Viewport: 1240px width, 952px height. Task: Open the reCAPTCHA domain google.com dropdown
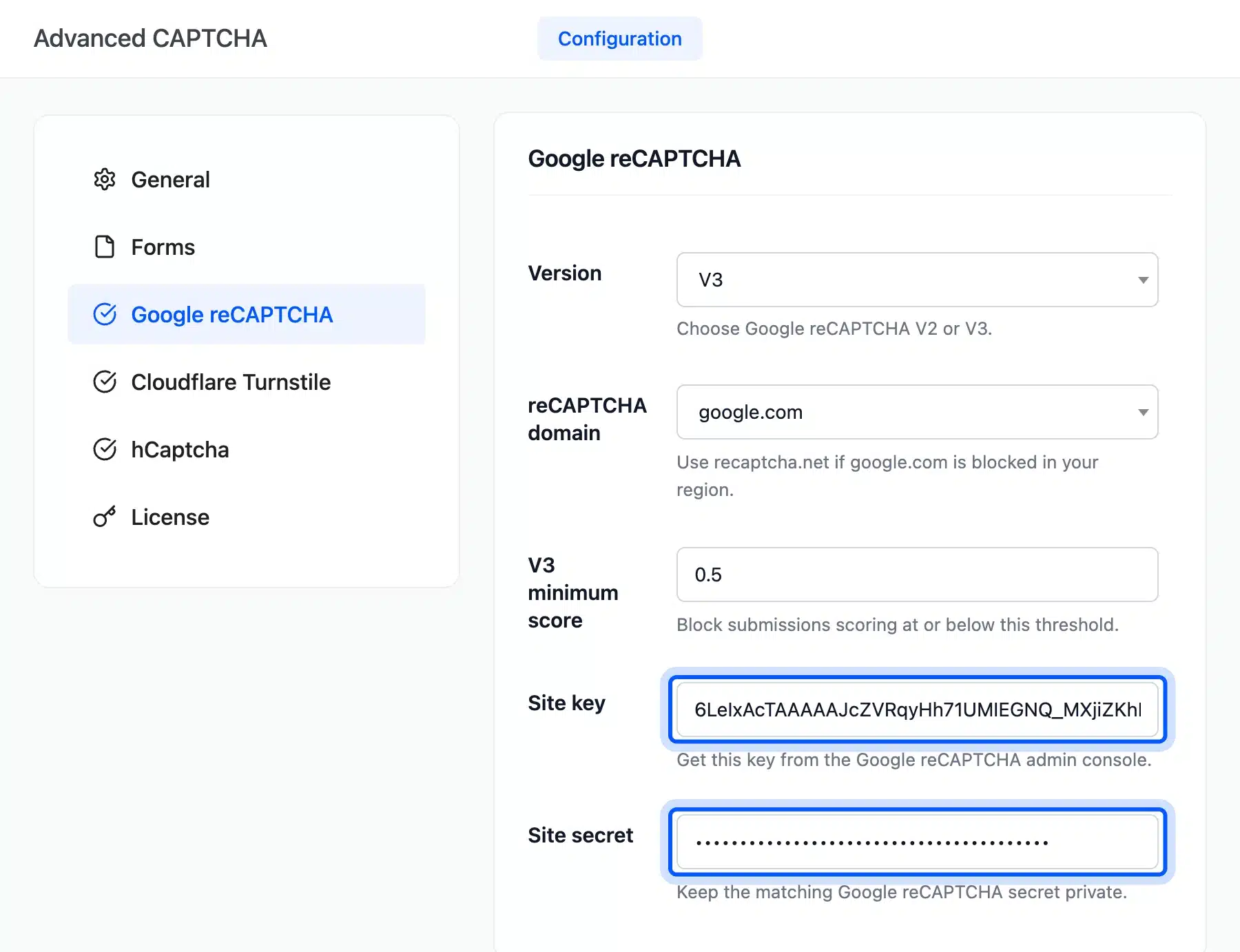click(918, 412)
